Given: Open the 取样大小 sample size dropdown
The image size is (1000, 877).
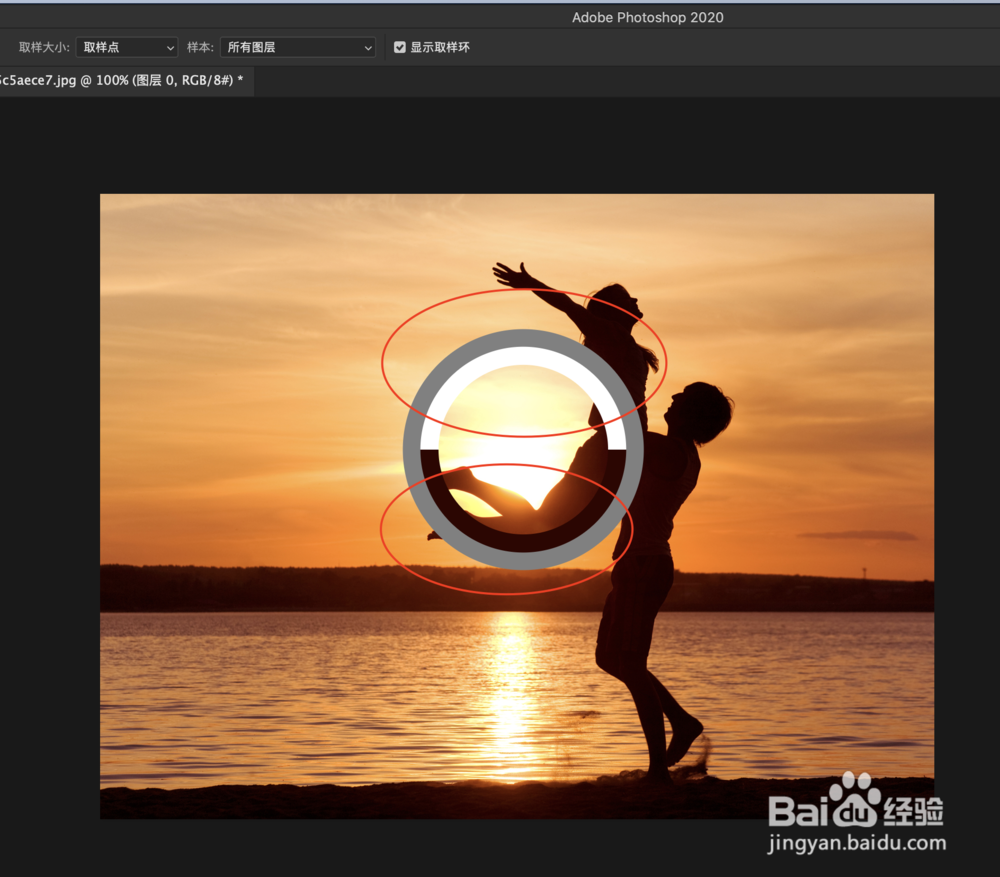Looking at the screenshot, I should tap(126, 47).
